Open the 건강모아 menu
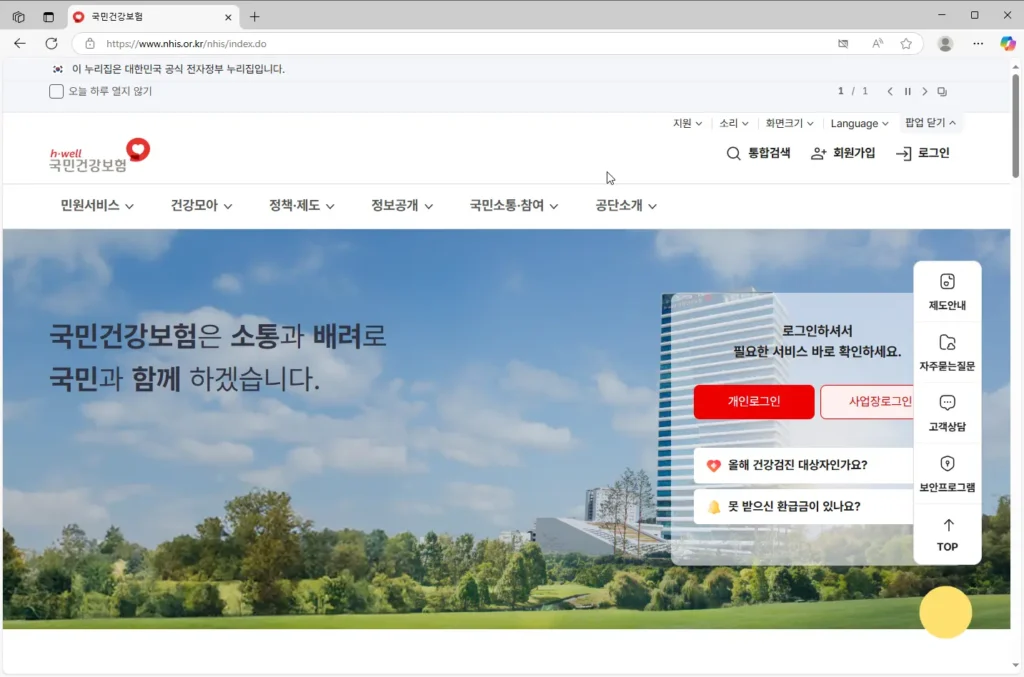1024x677 pixels. click(201, 206)
